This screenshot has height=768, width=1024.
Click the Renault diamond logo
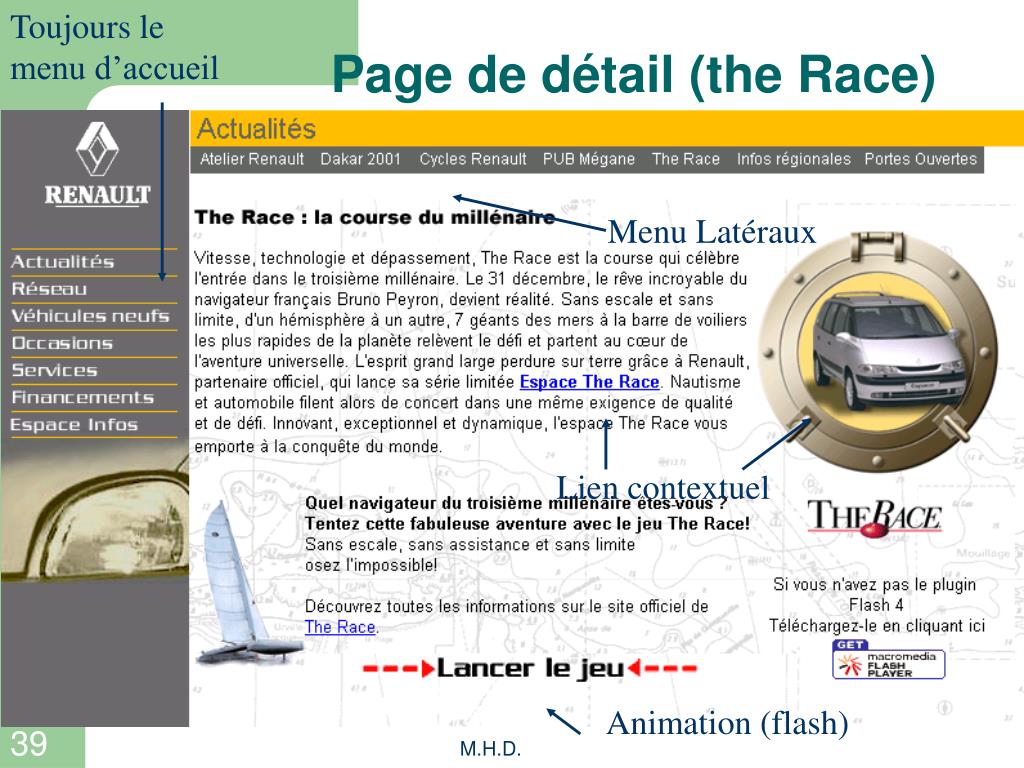(x=97, y=149)
